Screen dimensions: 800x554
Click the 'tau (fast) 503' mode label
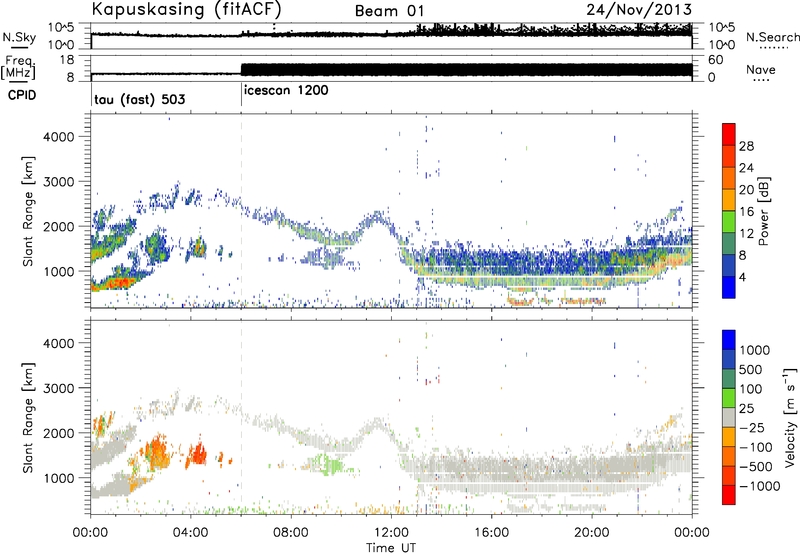140,99
